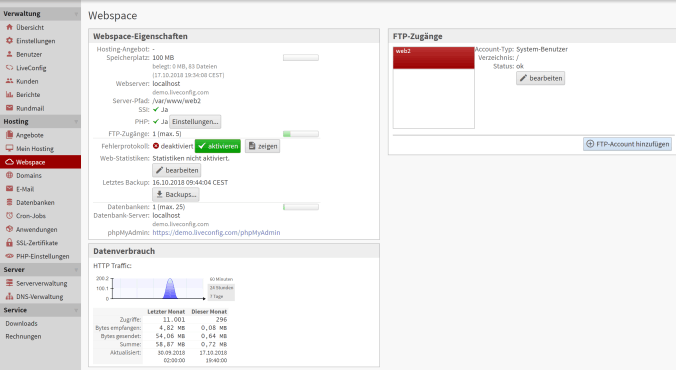Image resolution: width=676 pixels, height=370 pixels.
Task: Open Datenbanken database icon
Action: click(9, 202)
